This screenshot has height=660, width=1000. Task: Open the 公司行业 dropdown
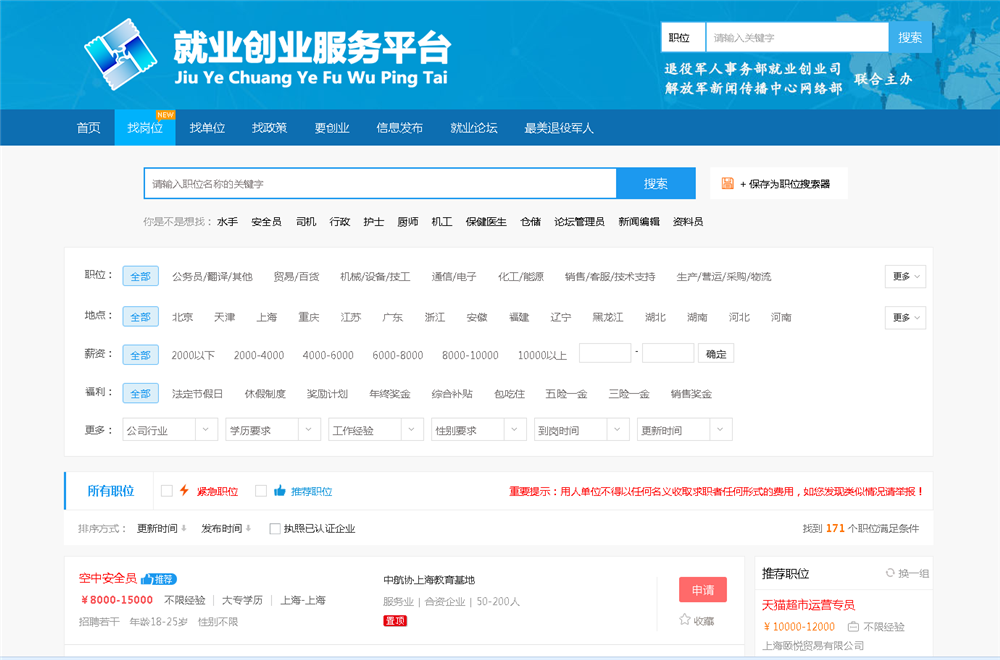(x=170, y=430)
